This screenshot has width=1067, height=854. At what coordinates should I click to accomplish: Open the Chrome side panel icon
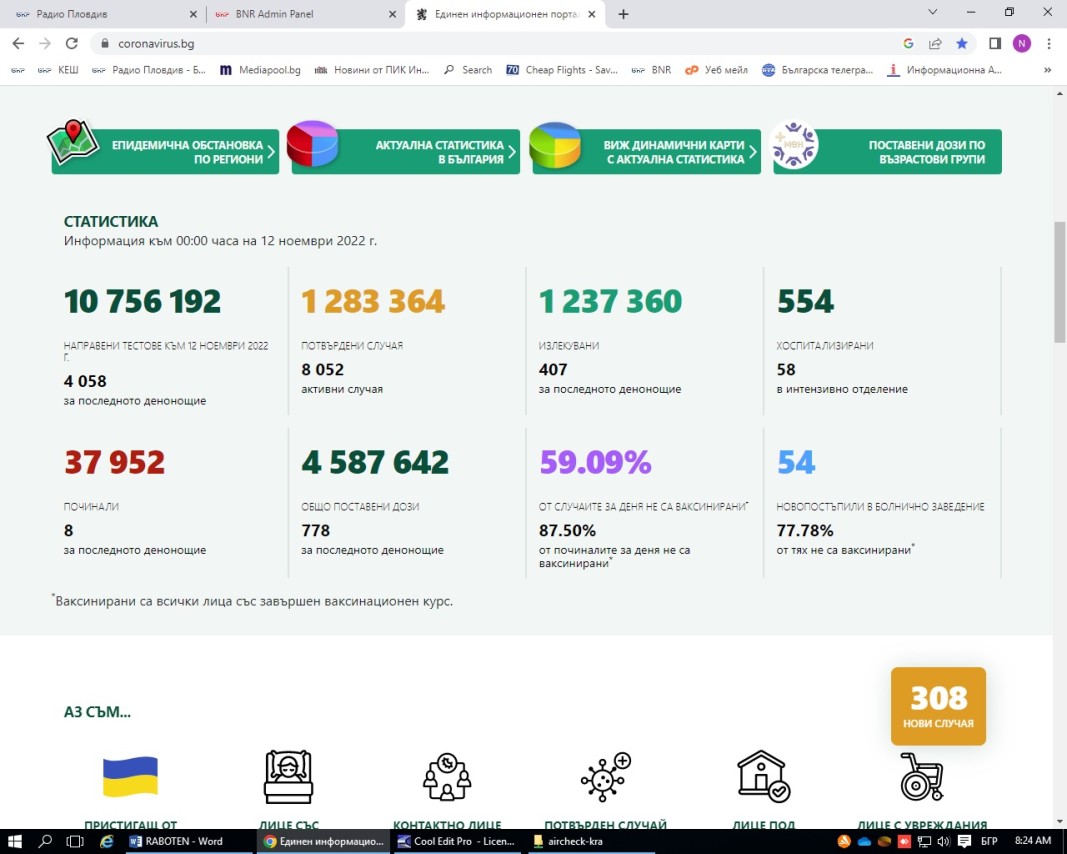pos(995,43)
